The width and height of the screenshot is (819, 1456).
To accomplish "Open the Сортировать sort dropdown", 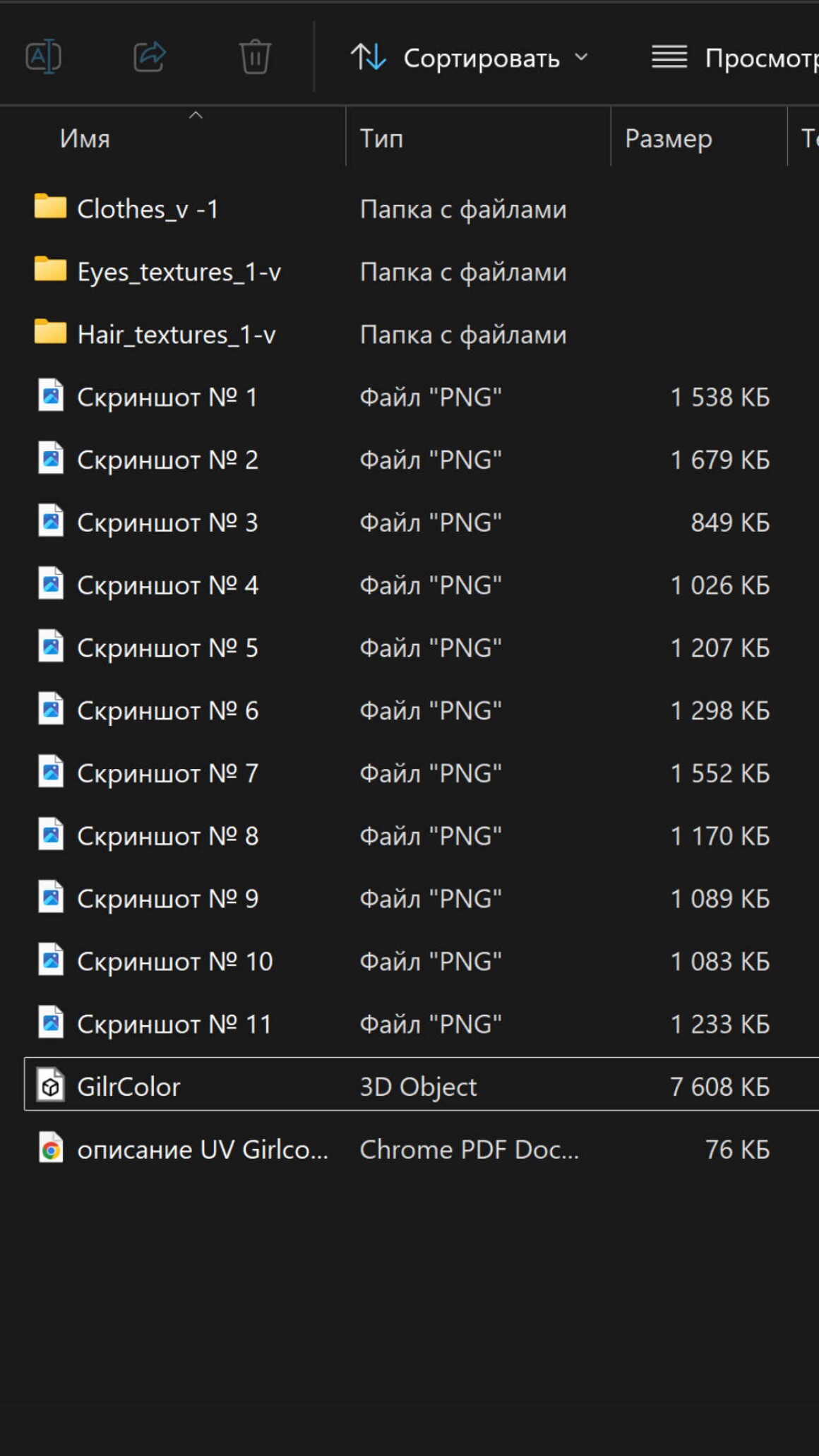I will click(x=469, y=58).
